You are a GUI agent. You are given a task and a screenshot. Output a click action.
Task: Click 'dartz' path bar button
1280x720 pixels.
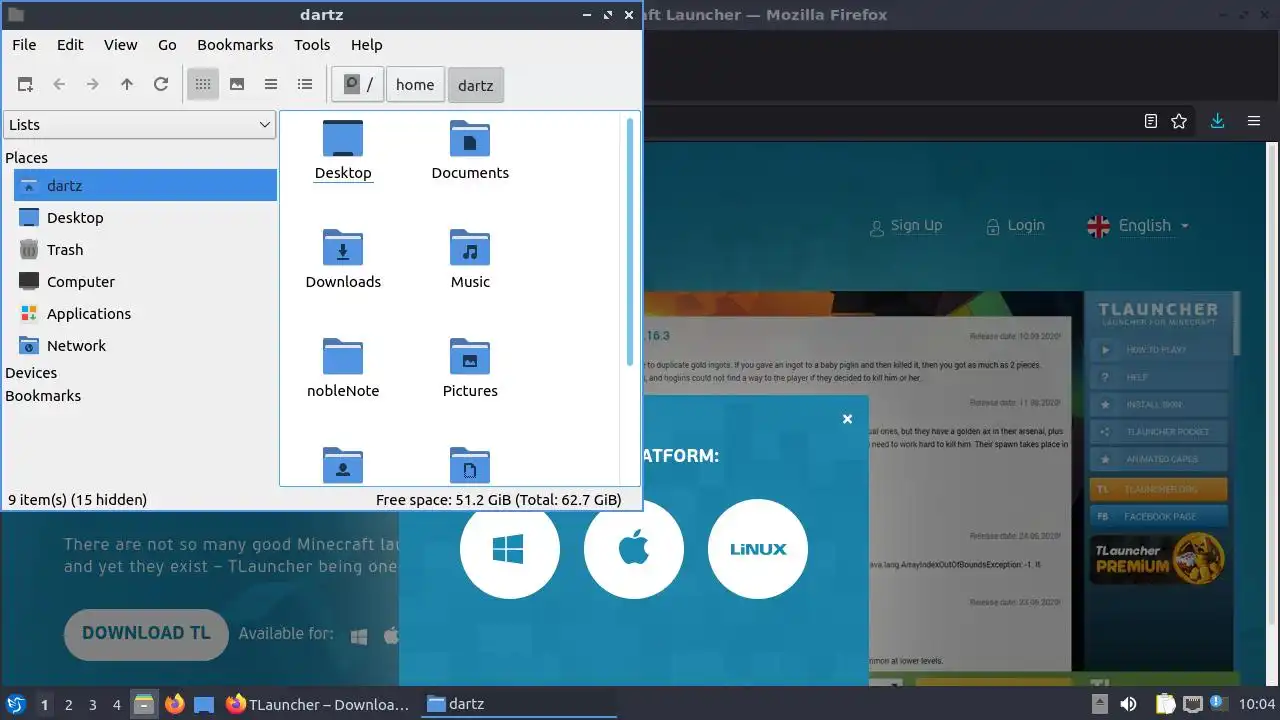pyautogui.click(x=476, y=85)
